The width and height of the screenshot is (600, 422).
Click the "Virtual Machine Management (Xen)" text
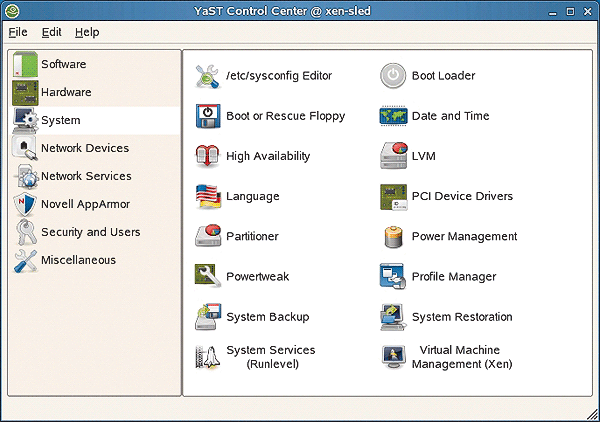point(461,357)
